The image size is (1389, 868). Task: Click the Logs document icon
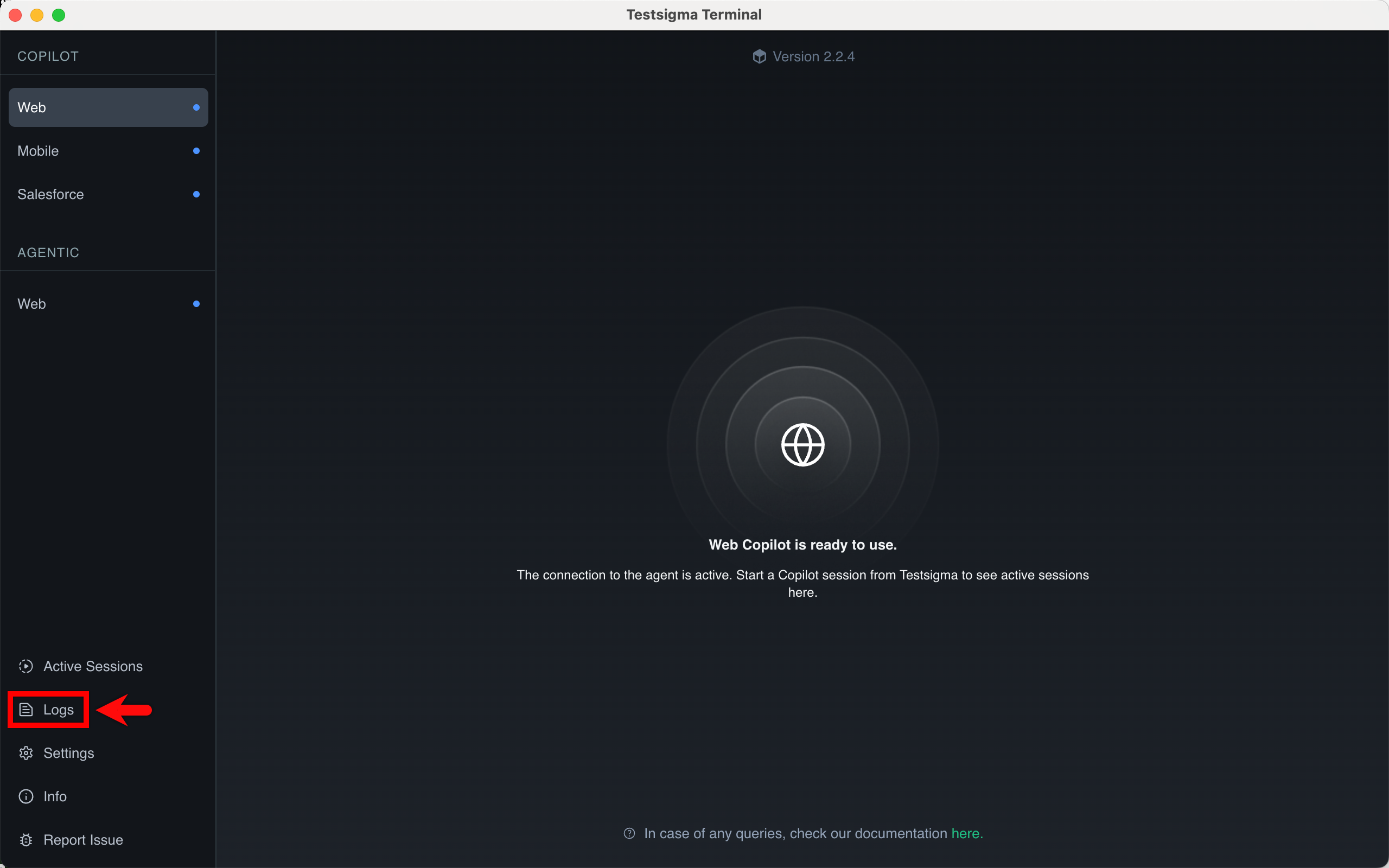click(26, 710)
